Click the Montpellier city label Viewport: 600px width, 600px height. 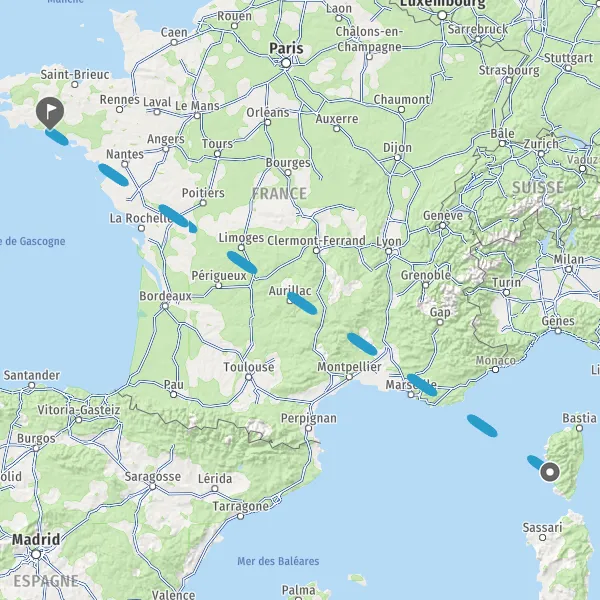349,367
